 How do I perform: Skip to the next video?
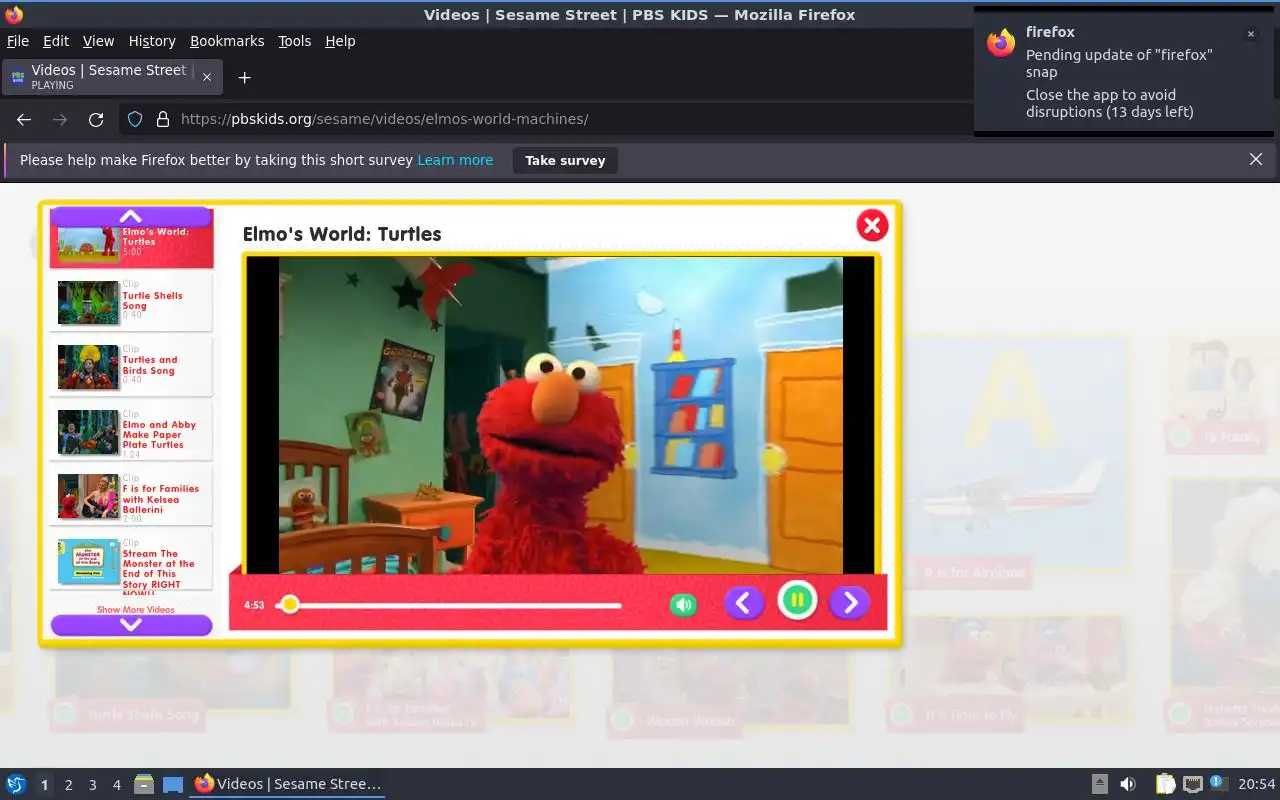point(850,602)
